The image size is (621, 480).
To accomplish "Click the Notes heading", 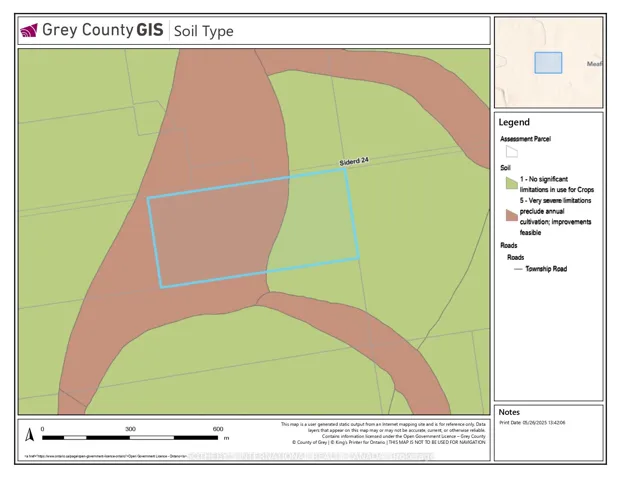I will click(509, 412).
